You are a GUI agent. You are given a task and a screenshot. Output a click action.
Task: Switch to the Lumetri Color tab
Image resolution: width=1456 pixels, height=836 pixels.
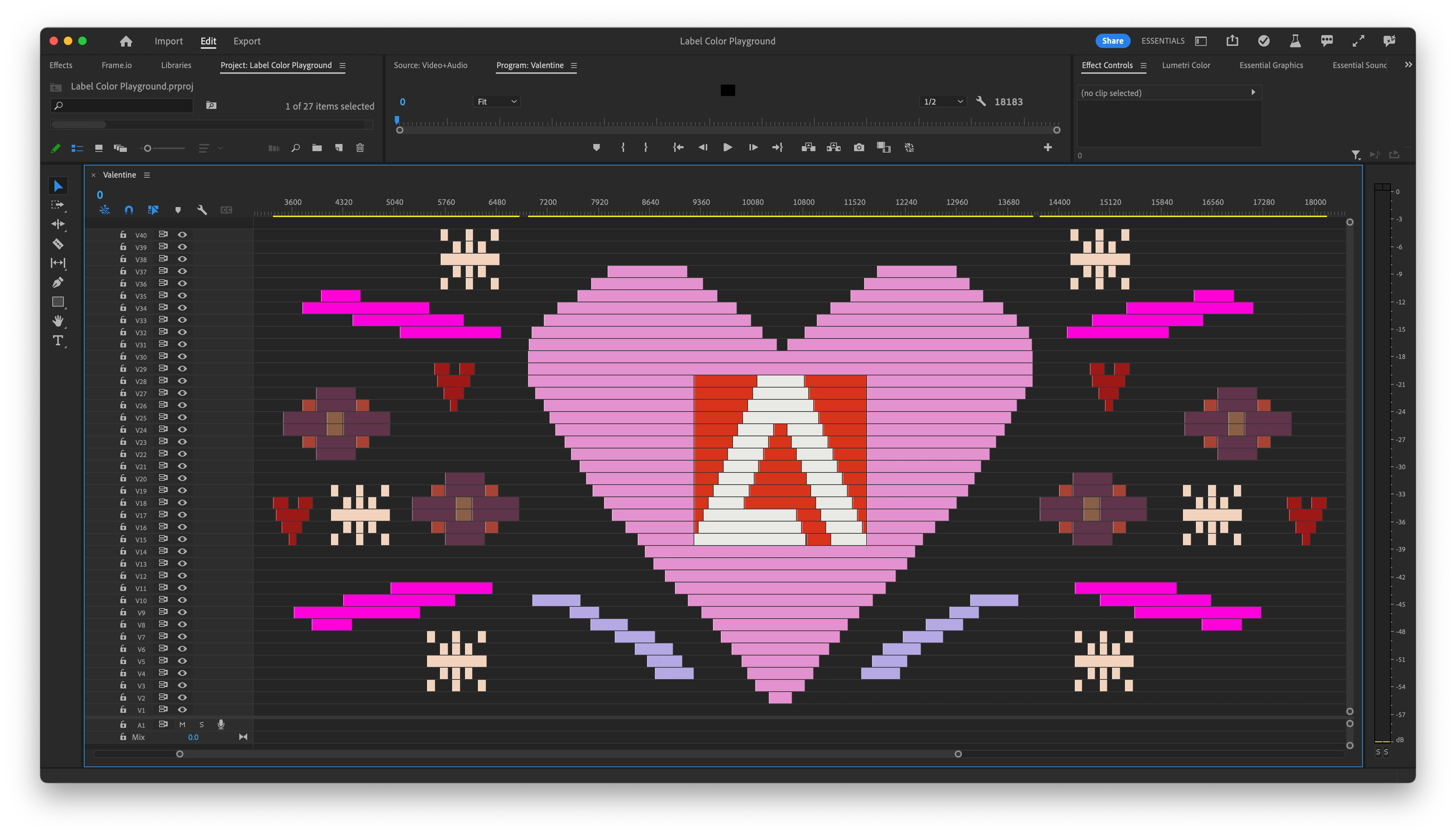pyautogui.click(x=1186, y=66)
